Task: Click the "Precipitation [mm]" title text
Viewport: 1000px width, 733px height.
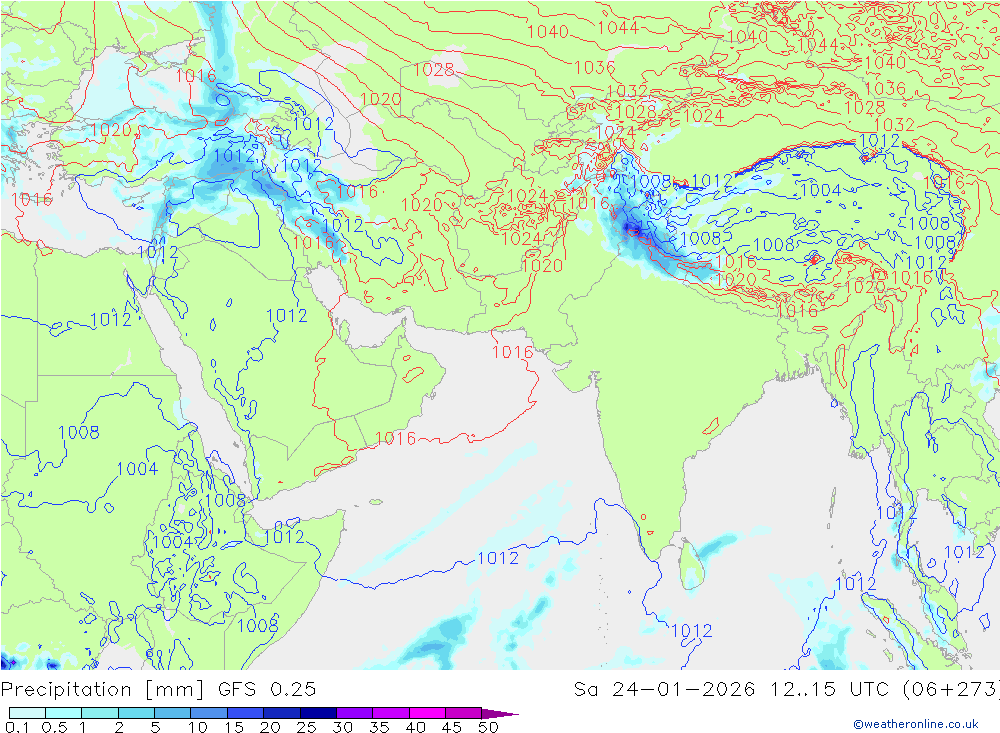Action: pyautogui.click(x=103, y=690)
